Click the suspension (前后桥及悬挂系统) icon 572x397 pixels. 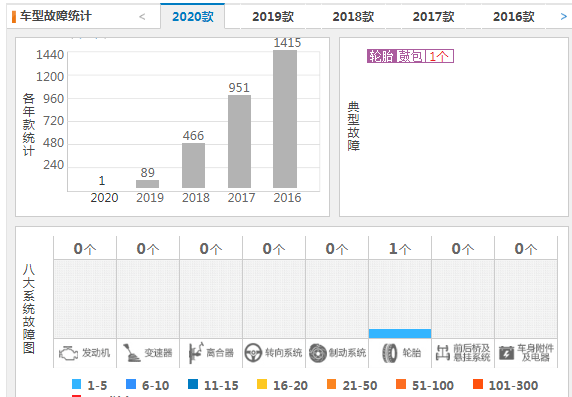443,353
